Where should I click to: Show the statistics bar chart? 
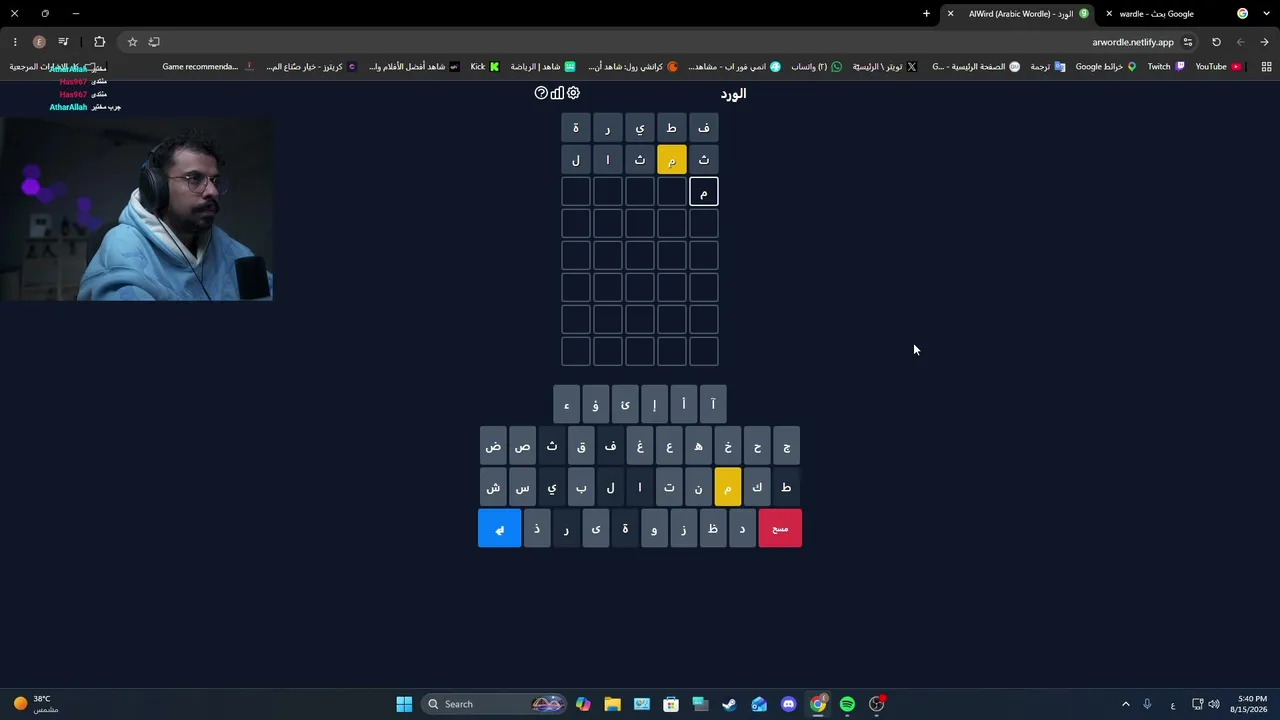pos(557,93)
